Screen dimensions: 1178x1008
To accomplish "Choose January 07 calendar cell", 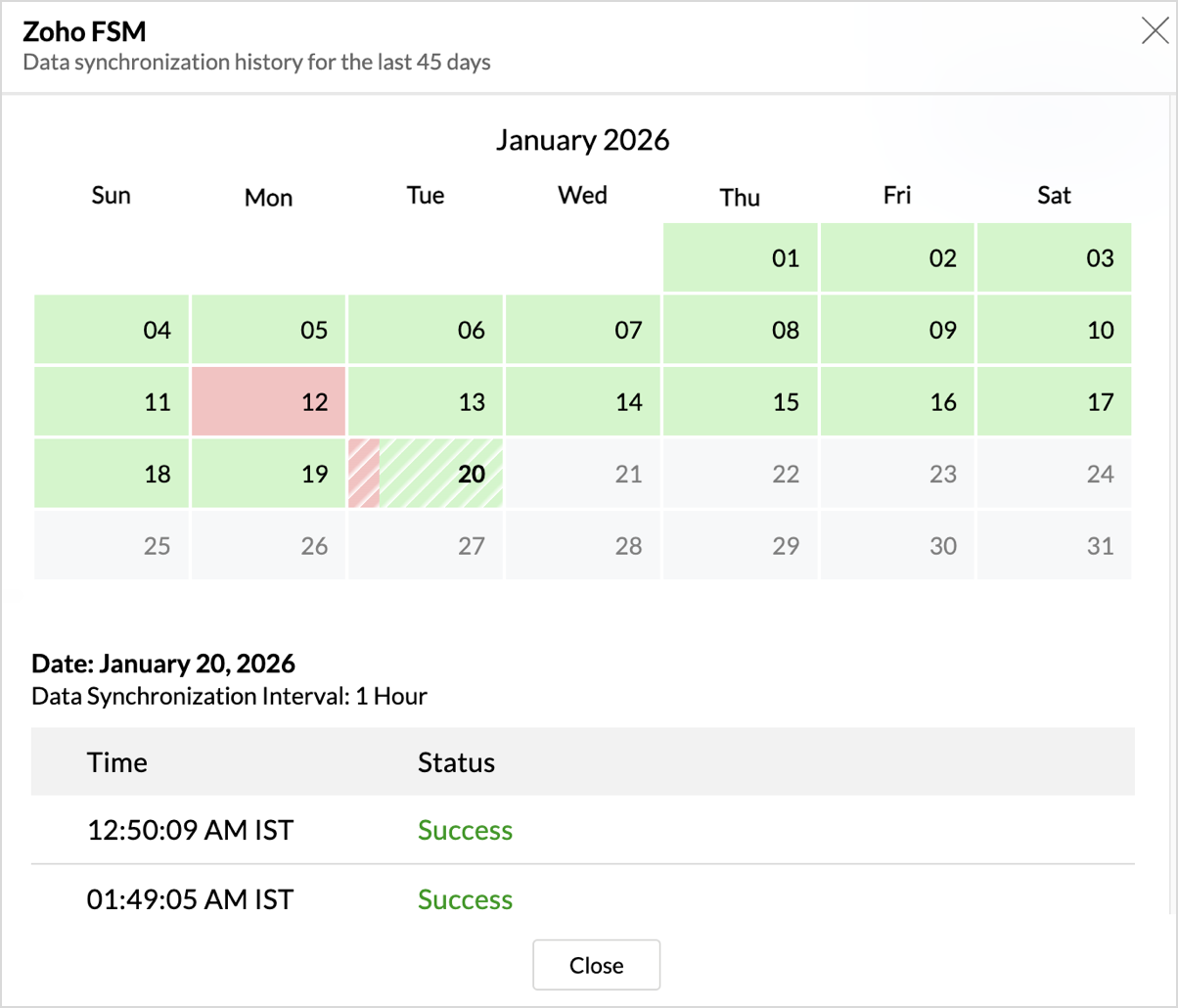I will pyautogui.click(x=583, y=330).
